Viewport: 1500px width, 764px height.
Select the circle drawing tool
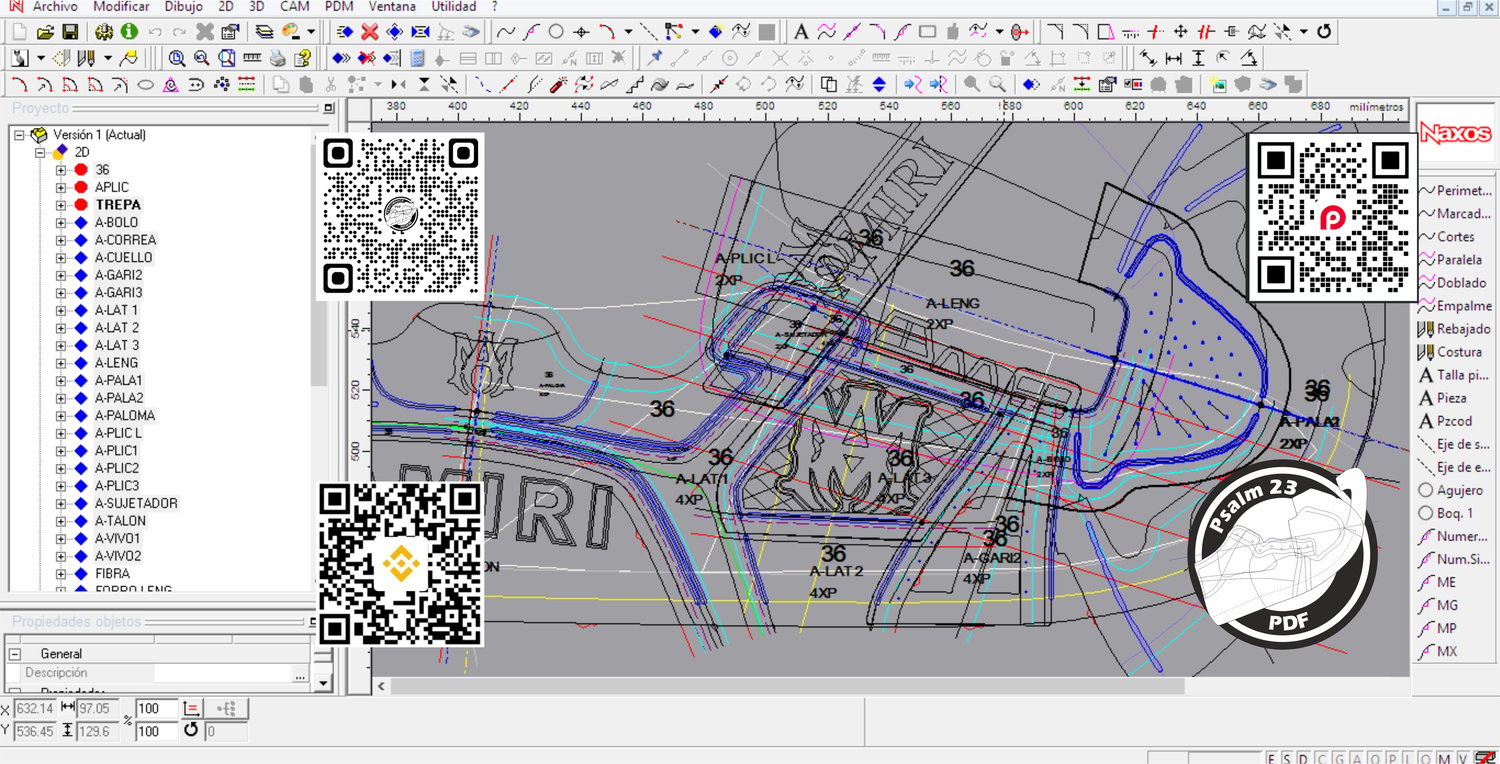(x=556, y=32)
